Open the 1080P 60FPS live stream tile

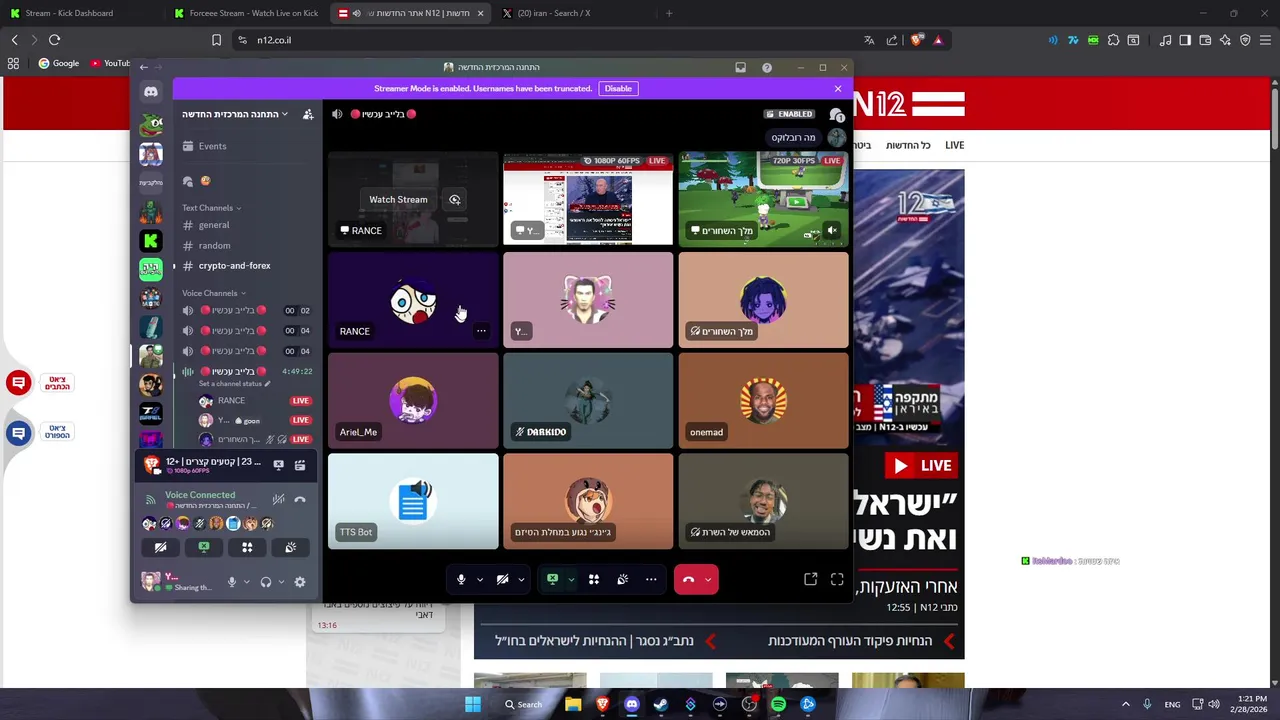(x=588, y=199)
